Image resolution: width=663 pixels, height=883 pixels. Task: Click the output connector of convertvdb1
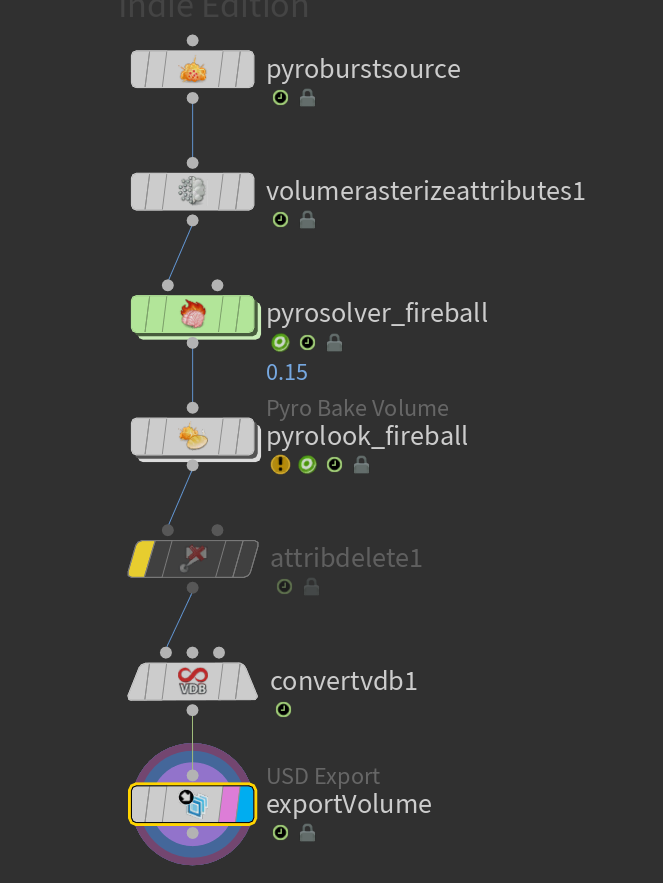(x=193, y=711)
